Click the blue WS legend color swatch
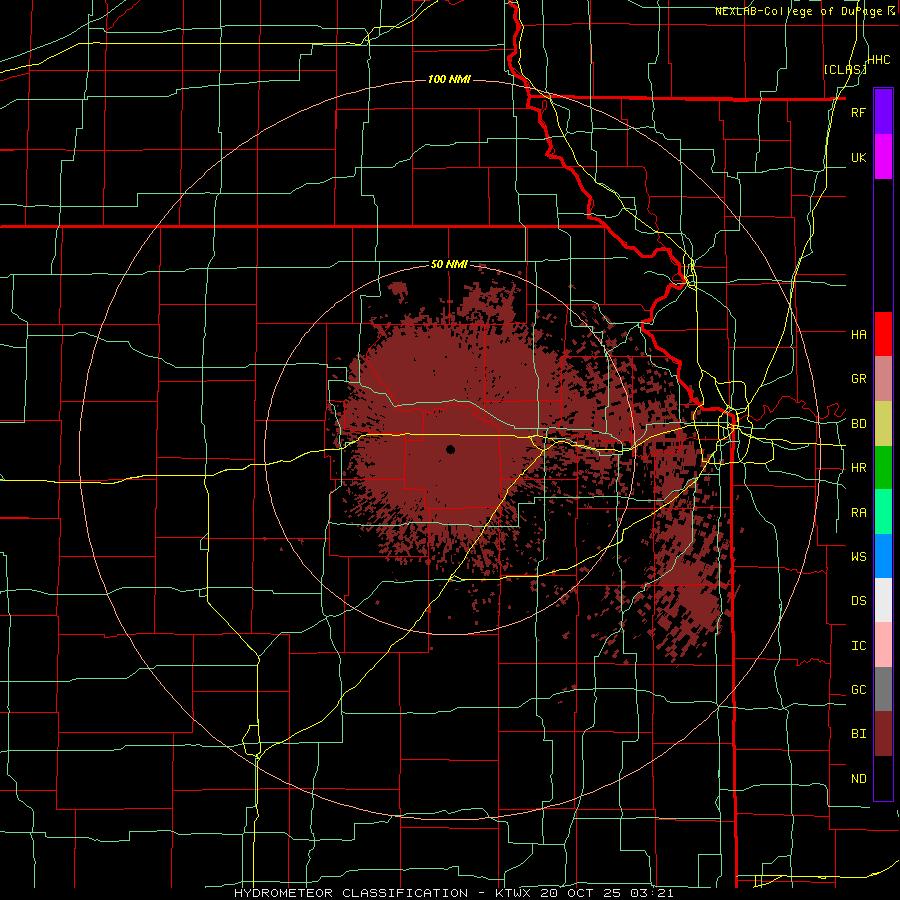 [x=883, y=556]
